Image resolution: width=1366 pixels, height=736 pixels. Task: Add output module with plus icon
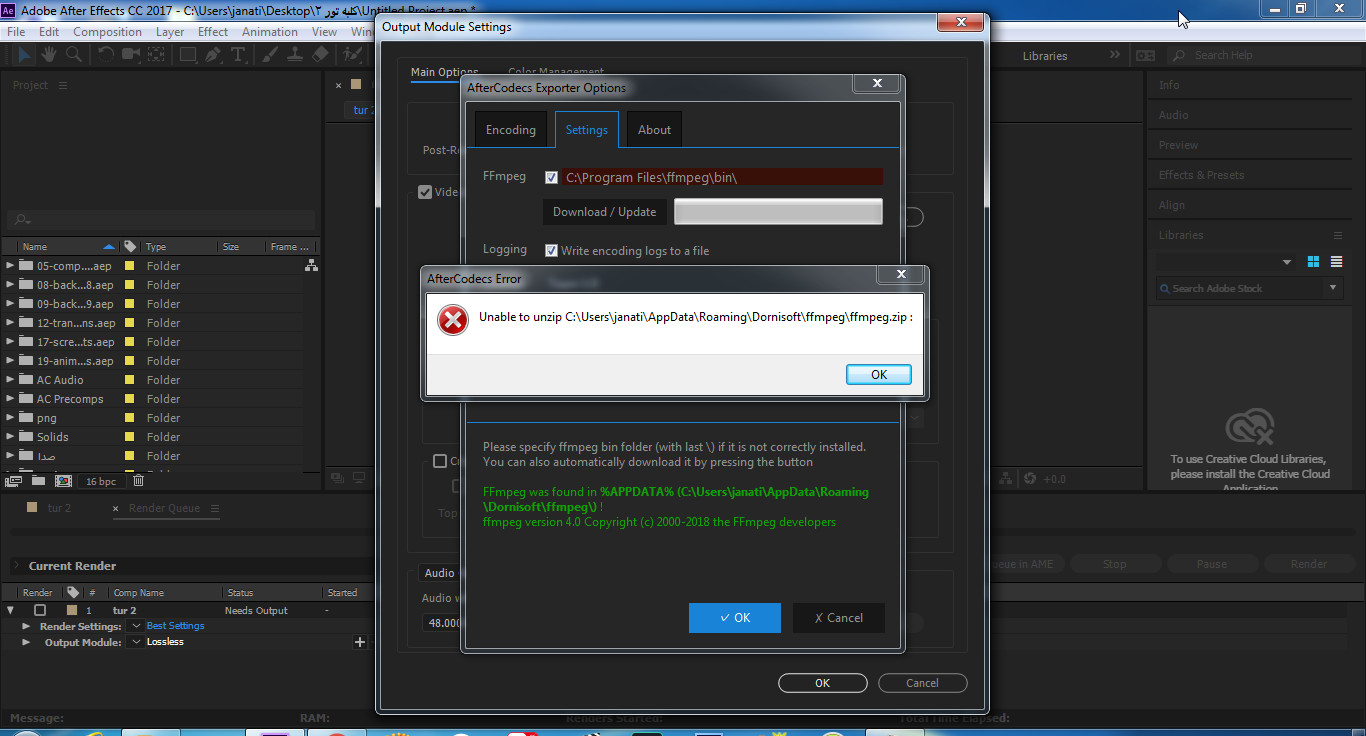coord(360,642)
